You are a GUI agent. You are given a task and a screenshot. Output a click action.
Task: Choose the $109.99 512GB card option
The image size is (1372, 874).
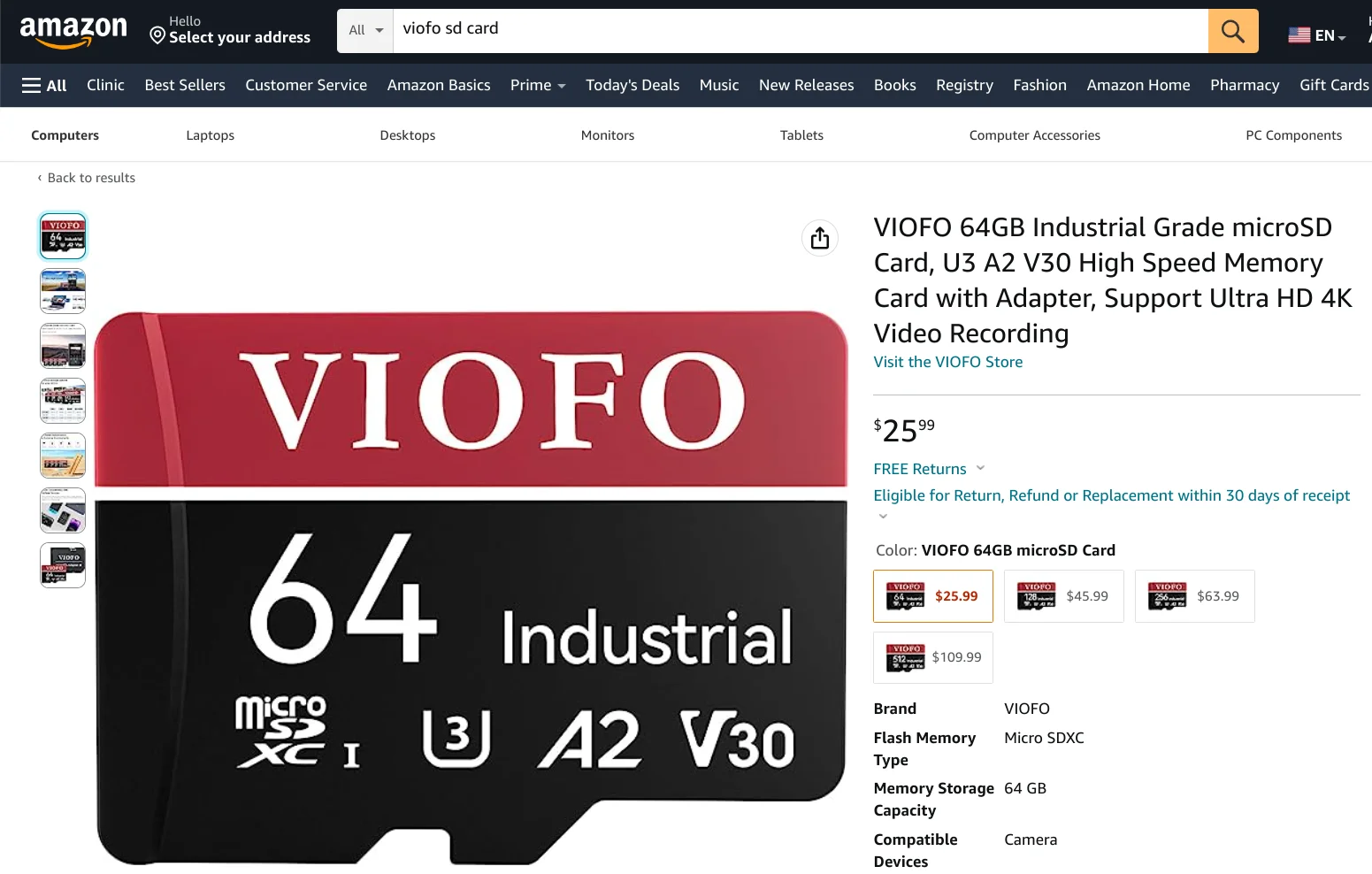pos(933,657)
